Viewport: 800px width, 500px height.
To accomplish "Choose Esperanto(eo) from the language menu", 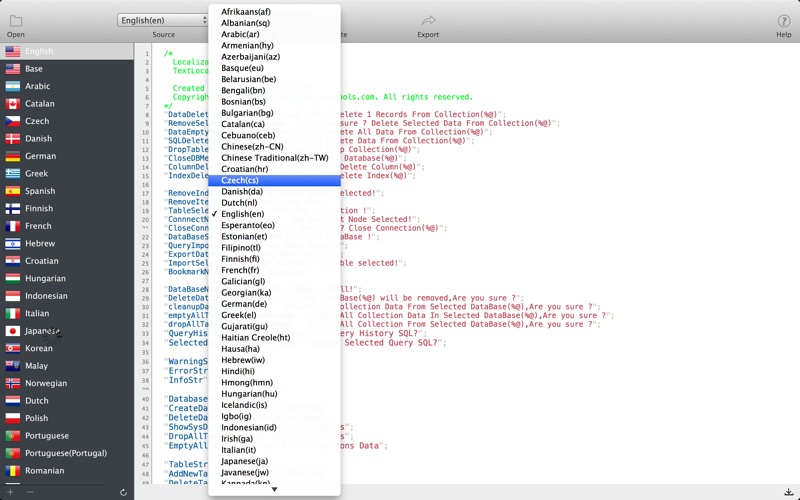I will click(x=274, y=225).
